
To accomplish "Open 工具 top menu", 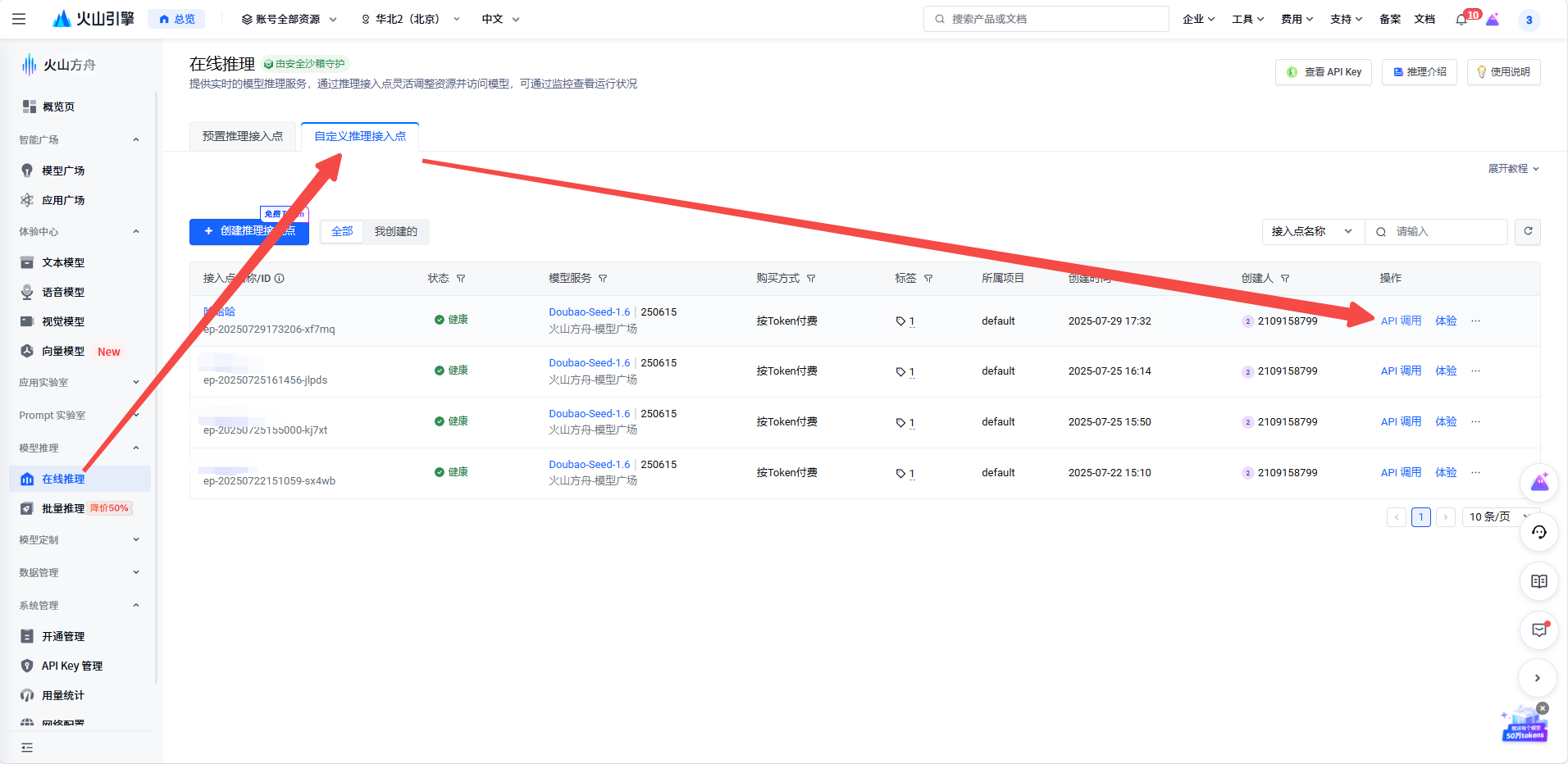I will (x=1247, y=19).
